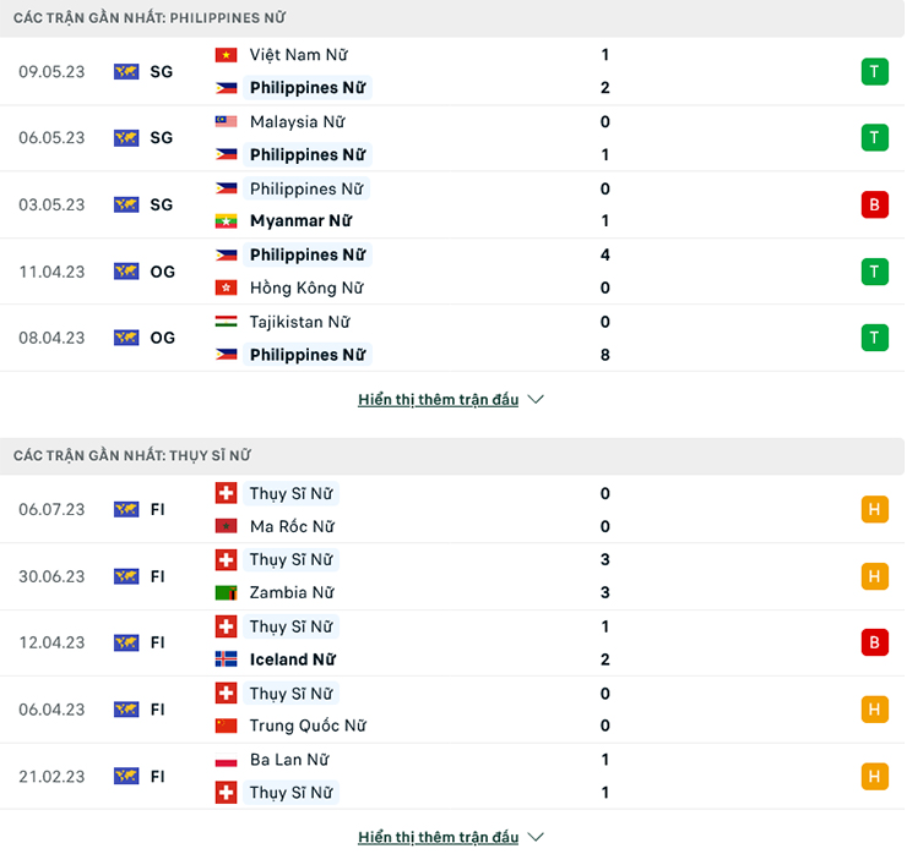Select the 30.06.23 Zambia Nữ match row

[450, 577]
